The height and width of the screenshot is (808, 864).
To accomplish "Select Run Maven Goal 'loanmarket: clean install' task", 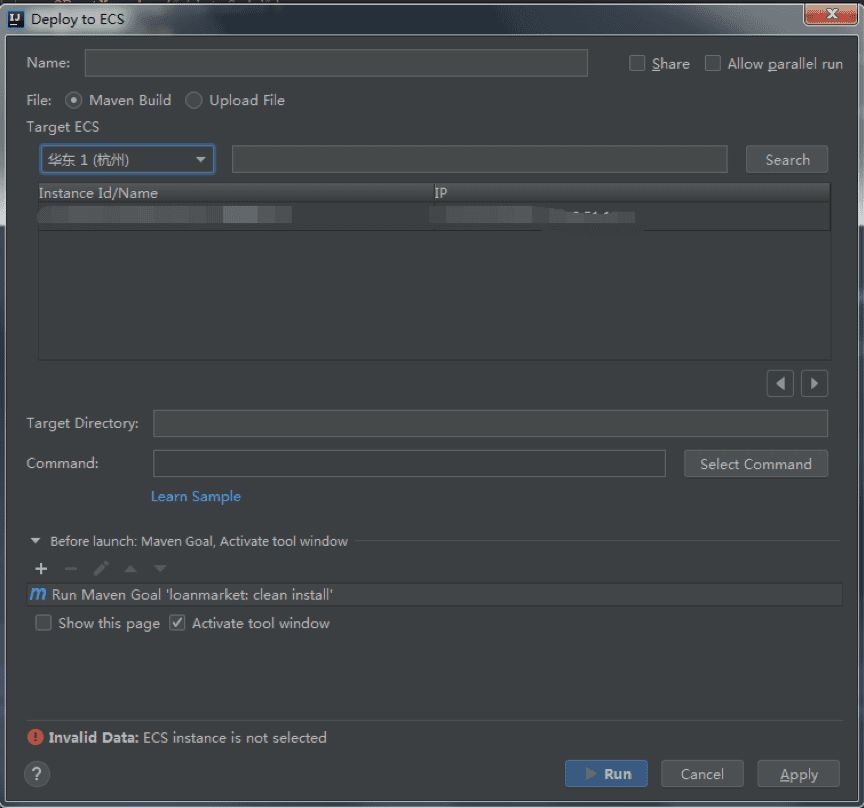I will coord(434,595).
